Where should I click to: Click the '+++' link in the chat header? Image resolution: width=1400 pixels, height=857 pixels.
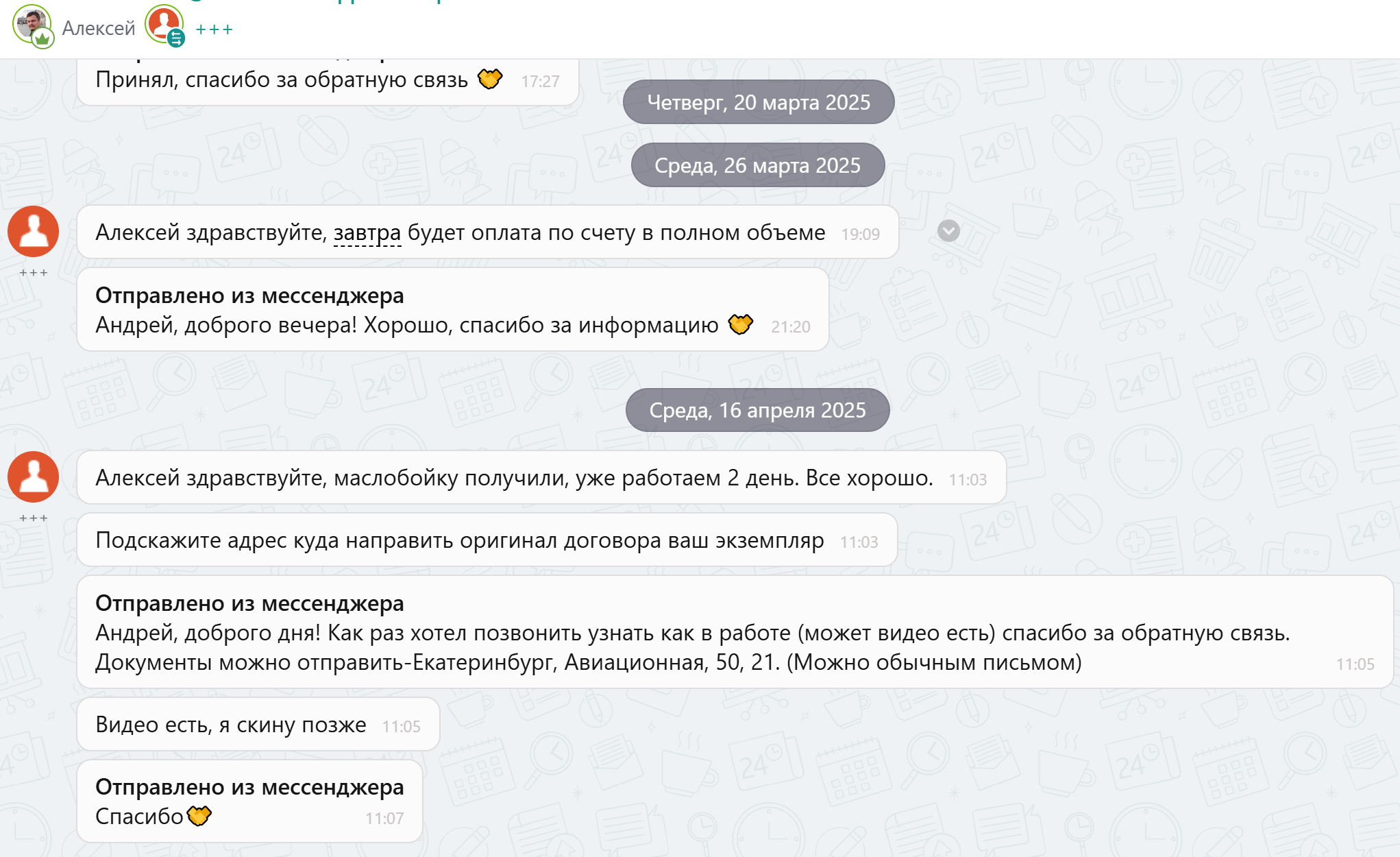click(x=214, y=29)
